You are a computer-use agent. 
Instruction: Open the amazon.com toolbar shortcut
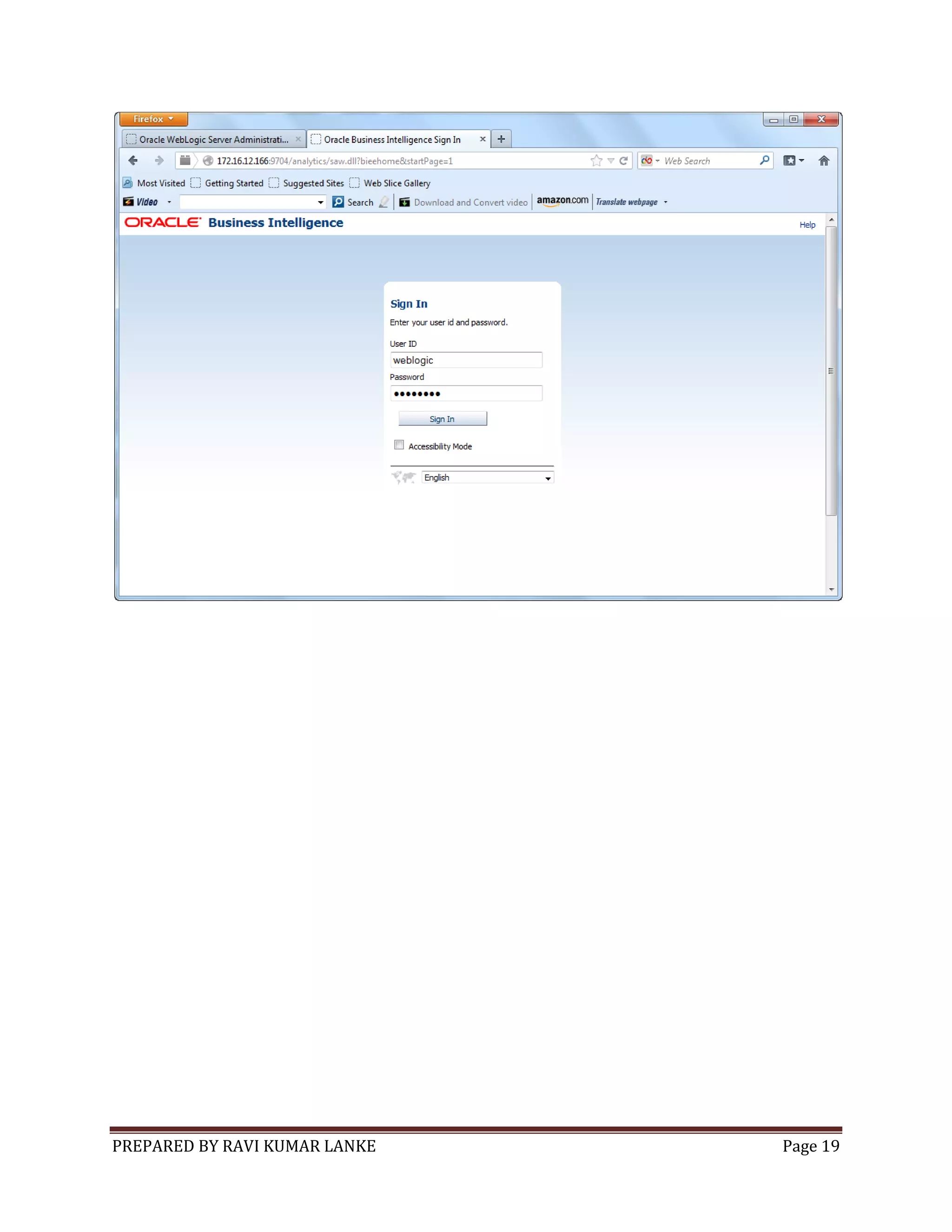point(562,201)
